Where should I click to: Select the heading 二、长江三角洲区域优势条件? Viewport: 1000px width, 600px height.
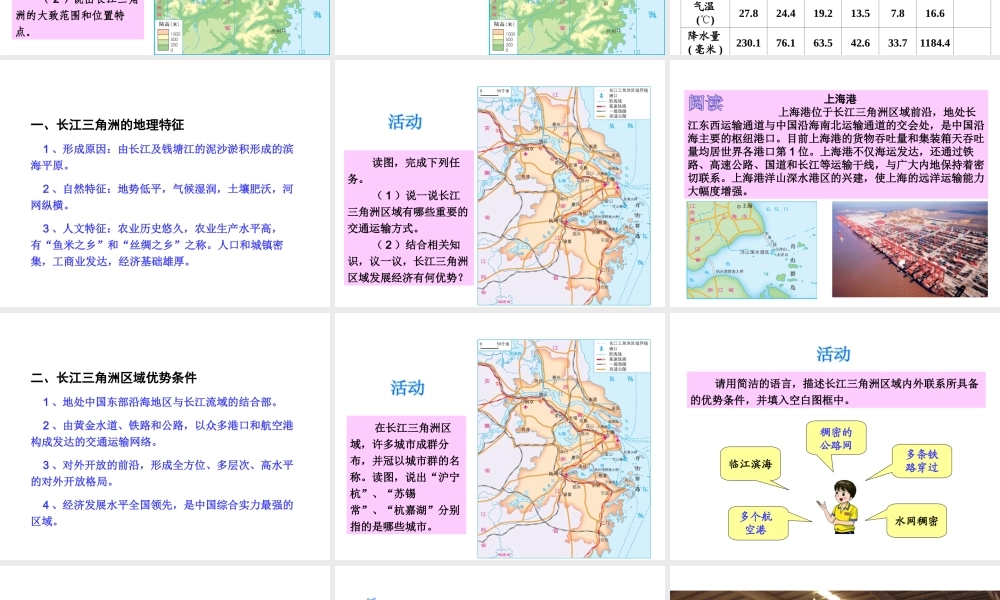tap(114, 377)
